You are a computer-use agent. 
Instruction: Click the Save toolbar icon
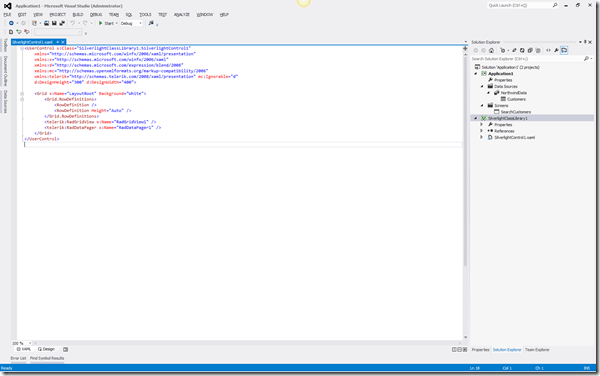[54, 23]
